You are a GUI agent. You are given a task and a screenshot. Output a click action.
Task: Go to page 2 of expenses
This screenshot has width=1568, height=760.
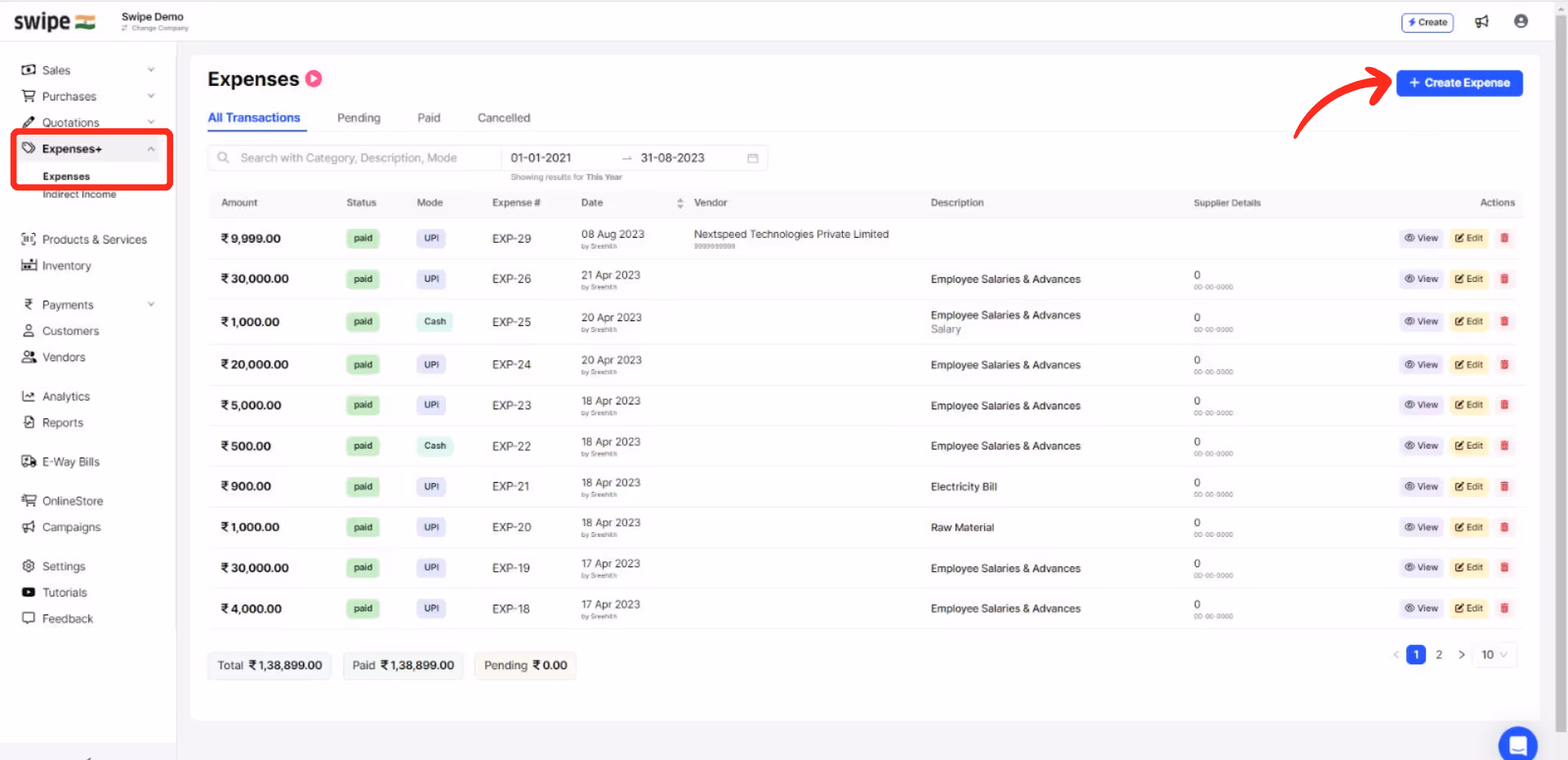click(x=1439, y=655)
